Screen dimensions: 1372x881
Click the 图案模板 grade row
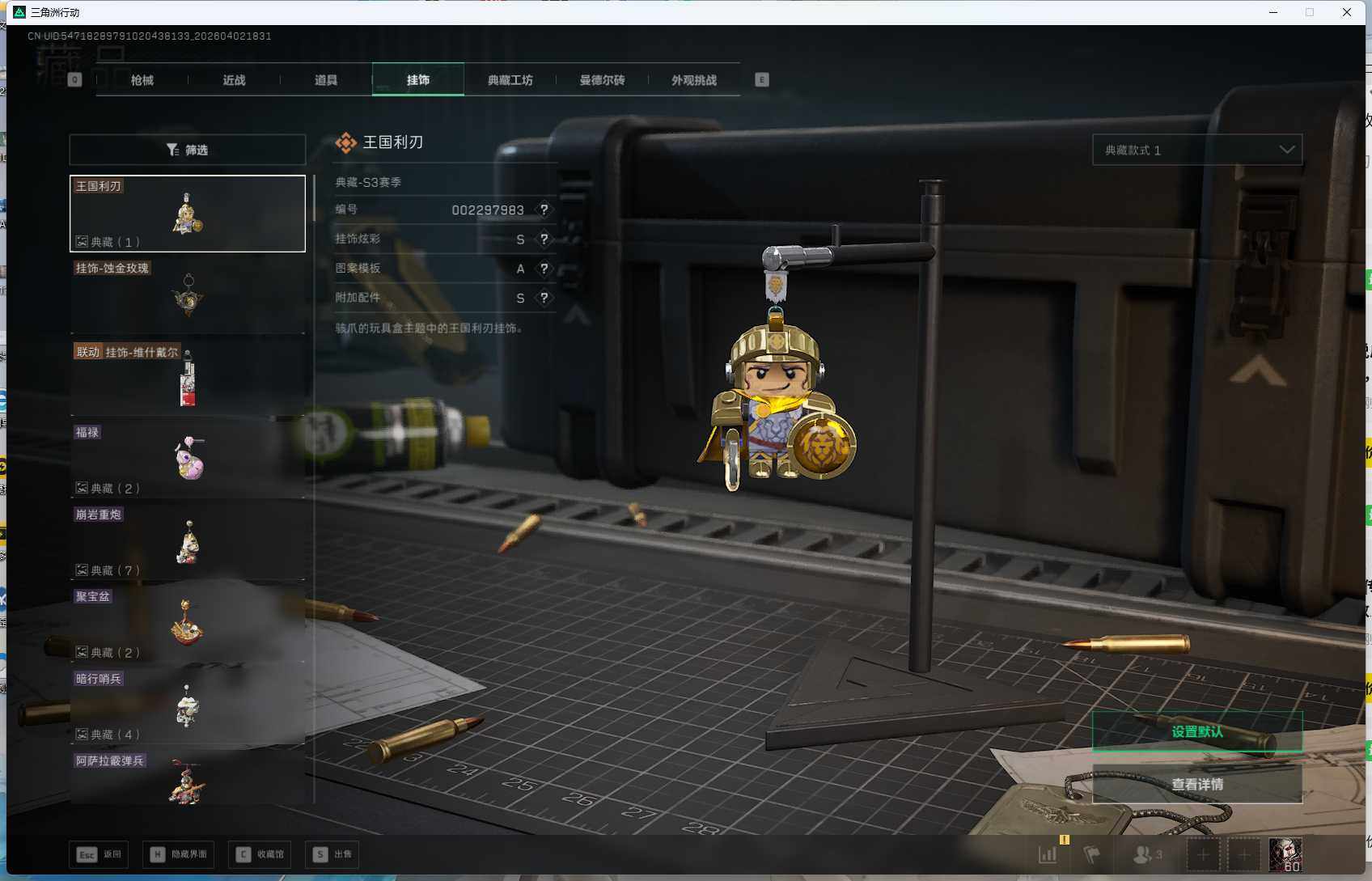pyautogui.click(x=445, y=269)
